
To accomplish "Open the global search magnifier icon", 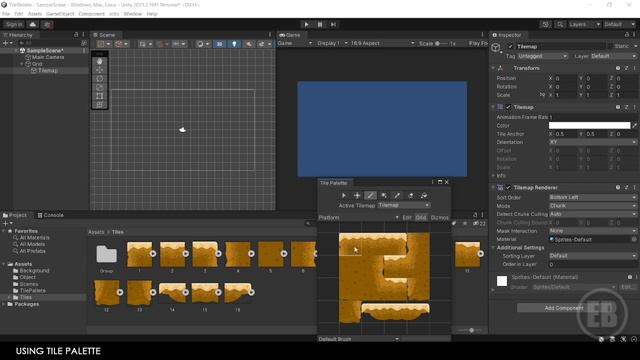I will tap(560, 24).
